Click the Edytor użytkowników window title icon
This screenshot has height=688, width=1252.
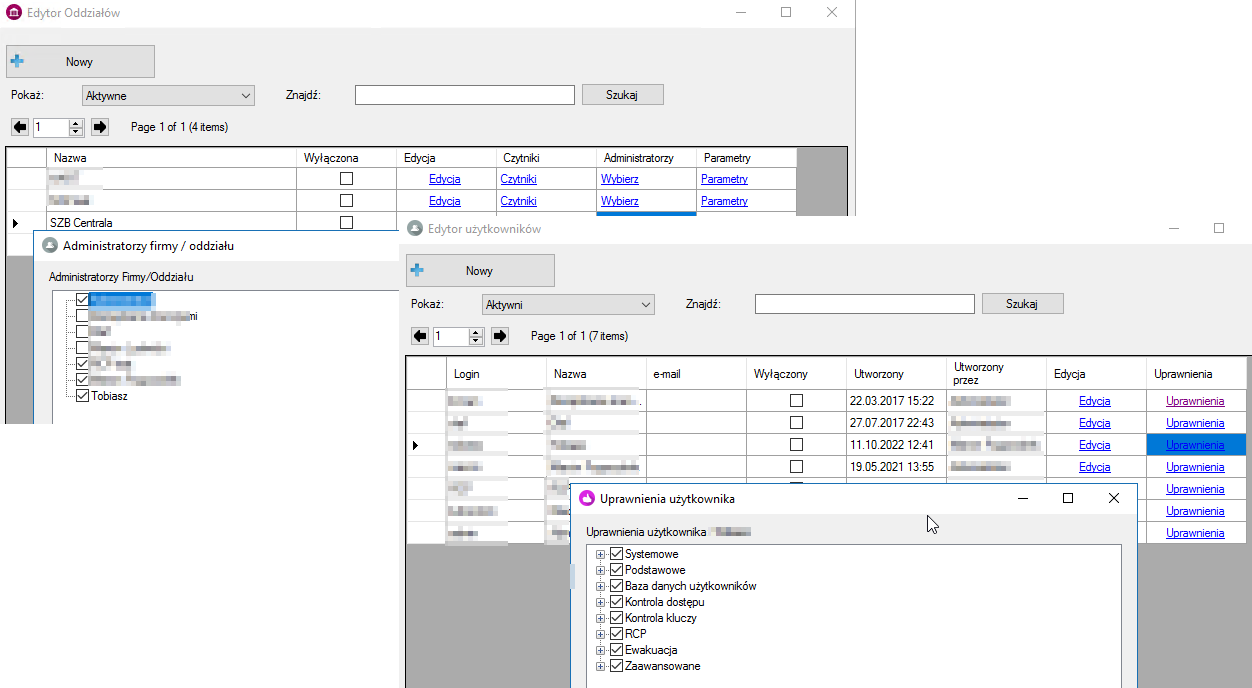point(414,229)
